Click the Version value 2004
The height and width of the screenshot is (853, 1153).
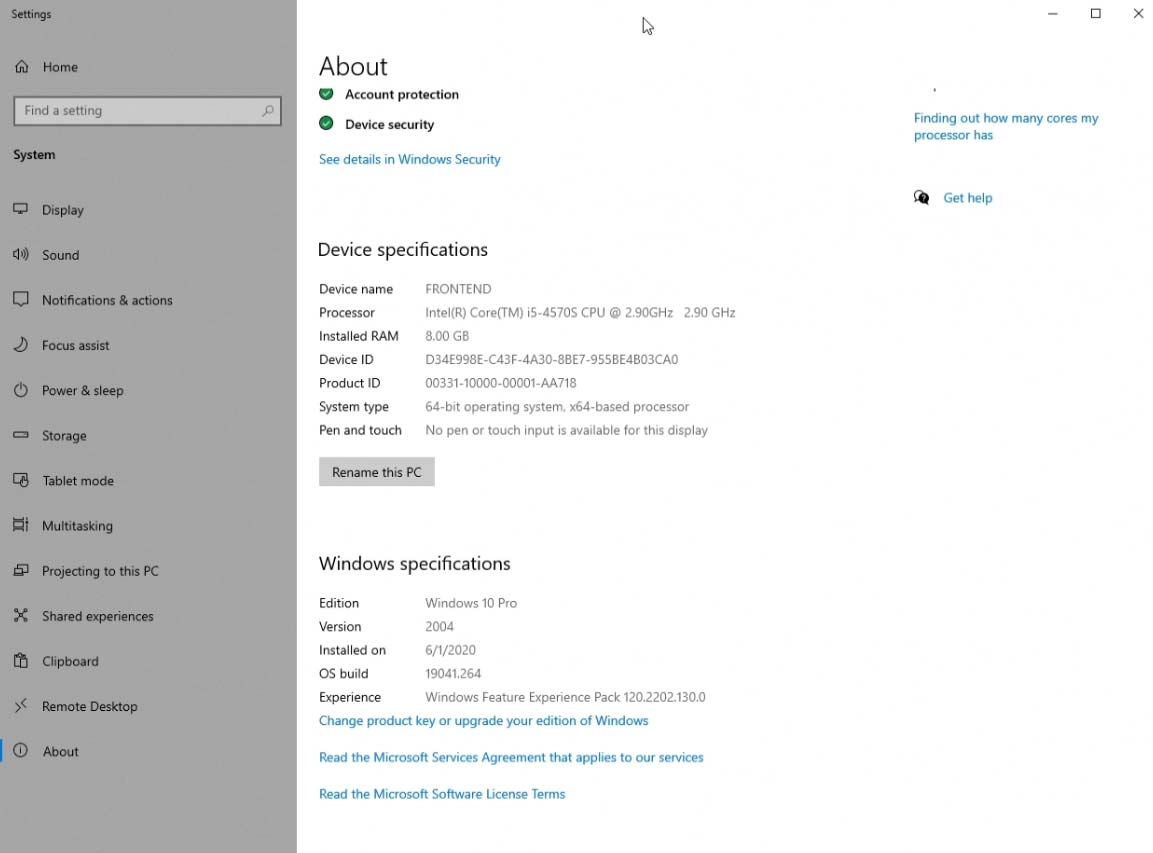439,627
